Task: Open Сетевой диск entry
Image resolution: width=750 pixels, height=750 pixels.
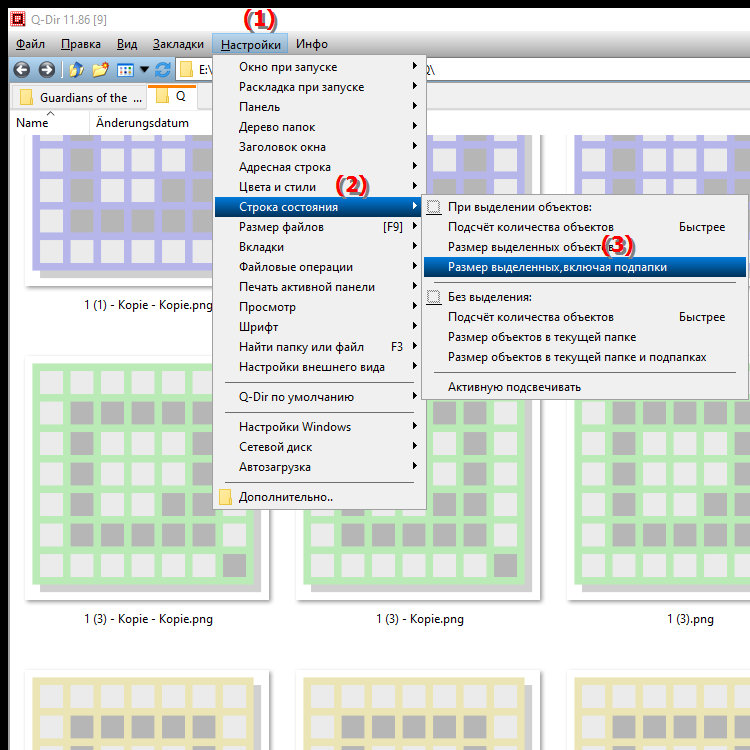Action: pos(318,447)
